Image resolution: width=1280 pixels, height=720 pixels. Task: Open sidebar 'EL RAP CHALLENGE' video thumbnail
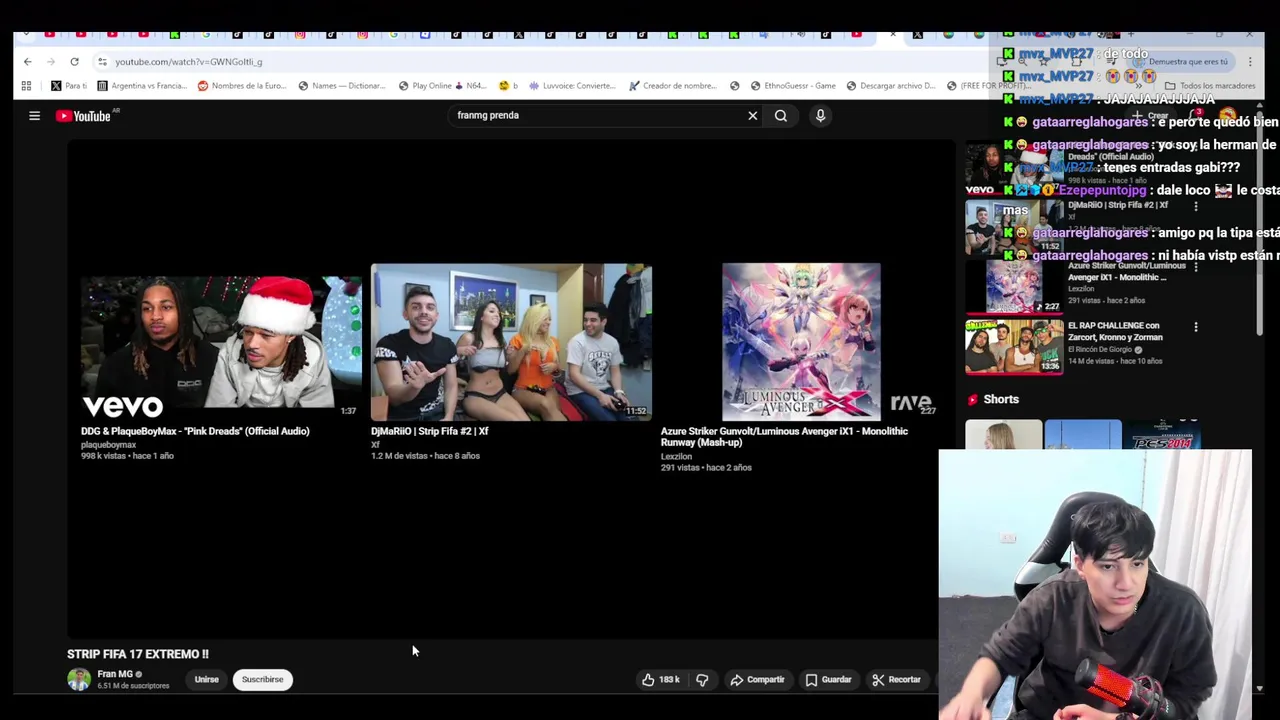[x=1014, y=346]
